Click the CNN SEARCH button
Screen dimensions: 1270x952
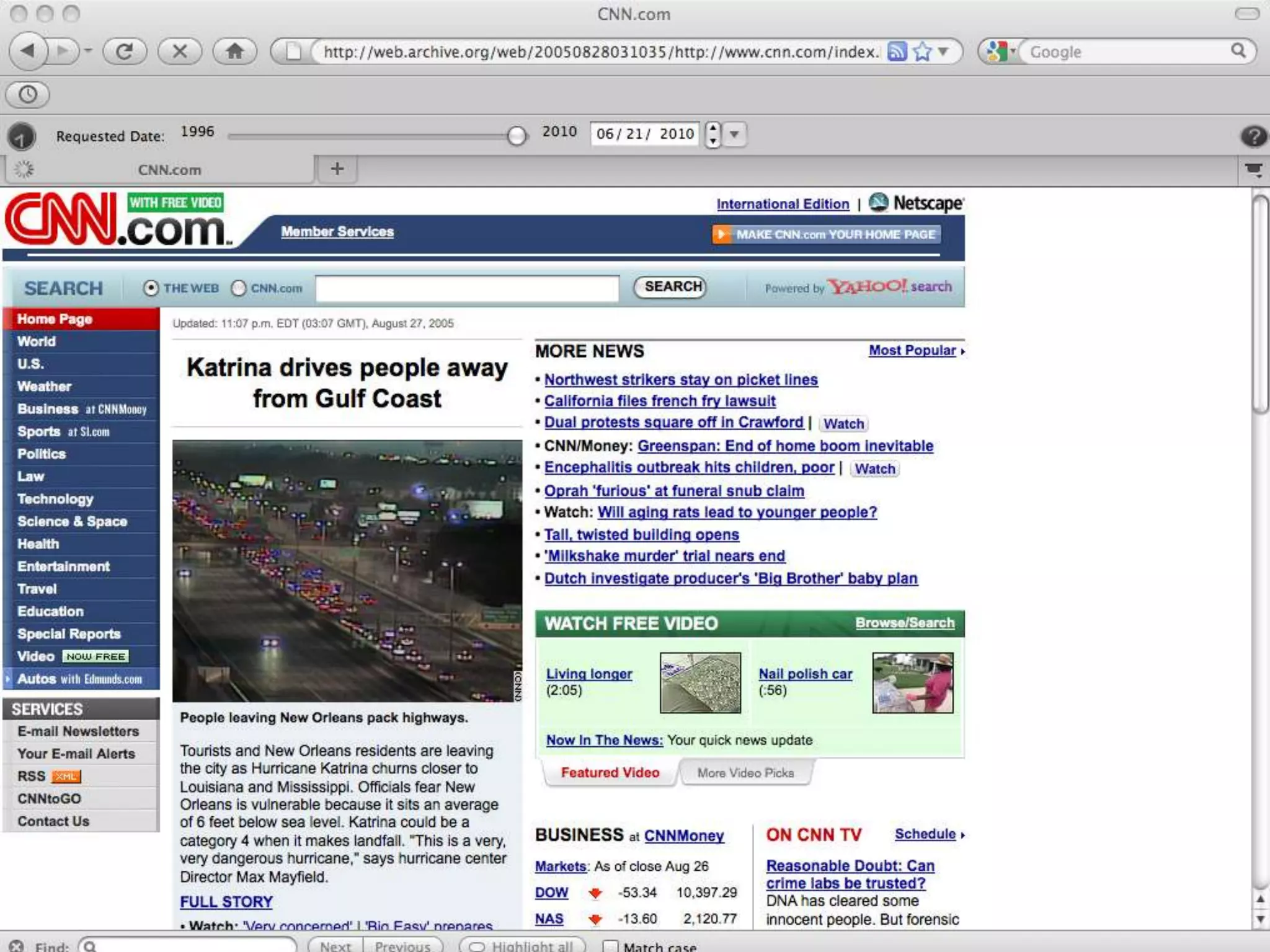point(670,286)
